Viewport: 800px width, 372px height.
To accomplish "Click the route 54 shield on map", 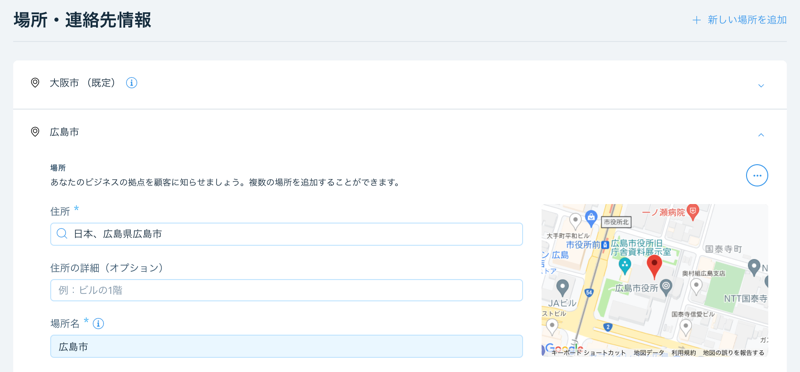I will 589,293.
